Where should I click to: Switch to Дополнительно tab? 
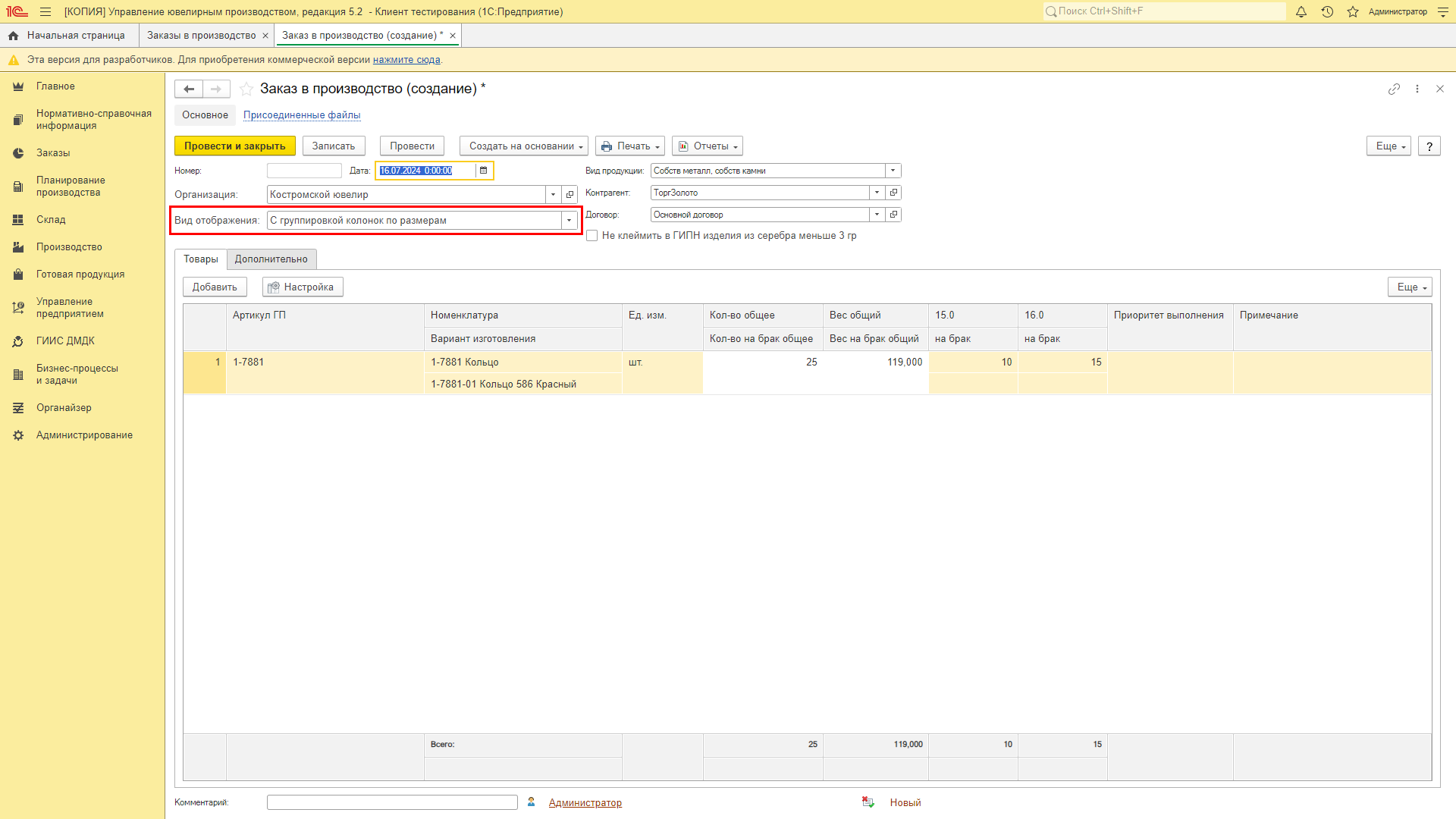coord(271,259)
